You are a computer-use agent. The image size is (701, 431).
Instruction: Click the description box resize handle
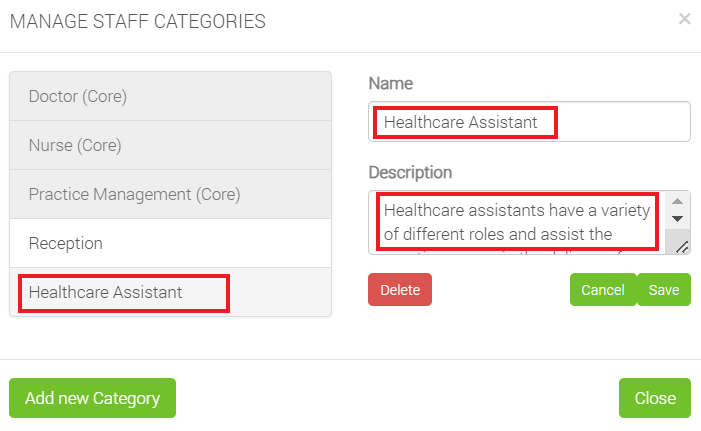pos(681,246)
